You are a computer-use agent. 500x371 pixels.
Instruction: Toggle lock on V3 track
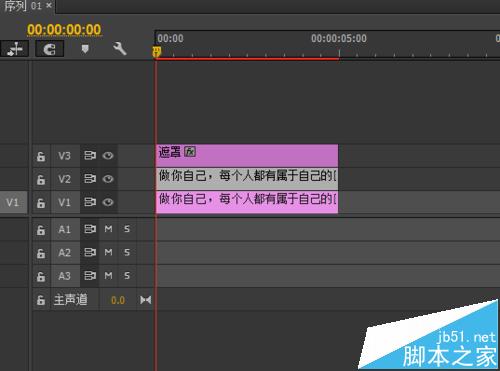[41, 156]
